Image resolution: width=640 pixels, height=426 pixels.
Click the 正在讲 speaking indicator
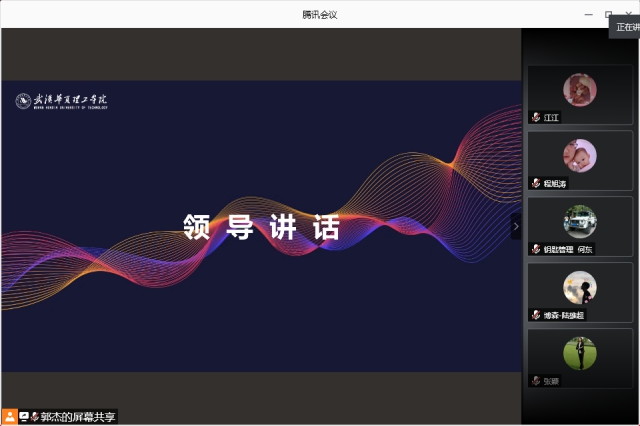(626, 27)
